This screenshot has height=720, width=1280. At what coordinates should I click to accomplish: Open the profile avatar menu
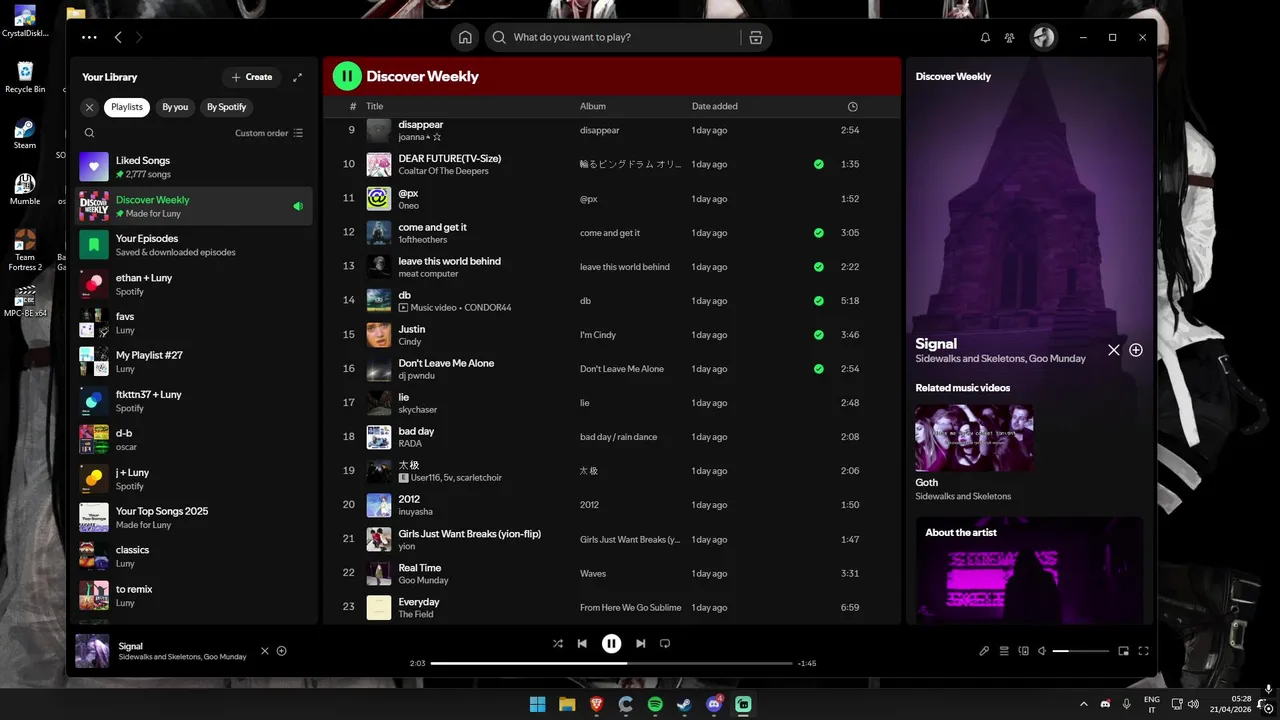click(x=1044, y=37)
